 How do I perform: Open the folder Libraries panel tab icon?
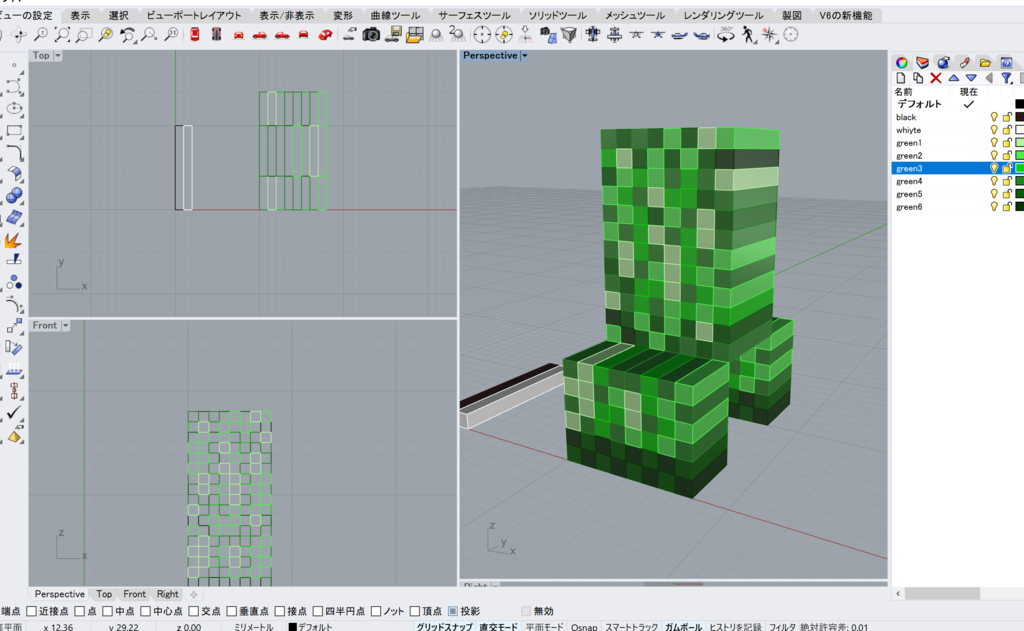[x=985, y=63]
